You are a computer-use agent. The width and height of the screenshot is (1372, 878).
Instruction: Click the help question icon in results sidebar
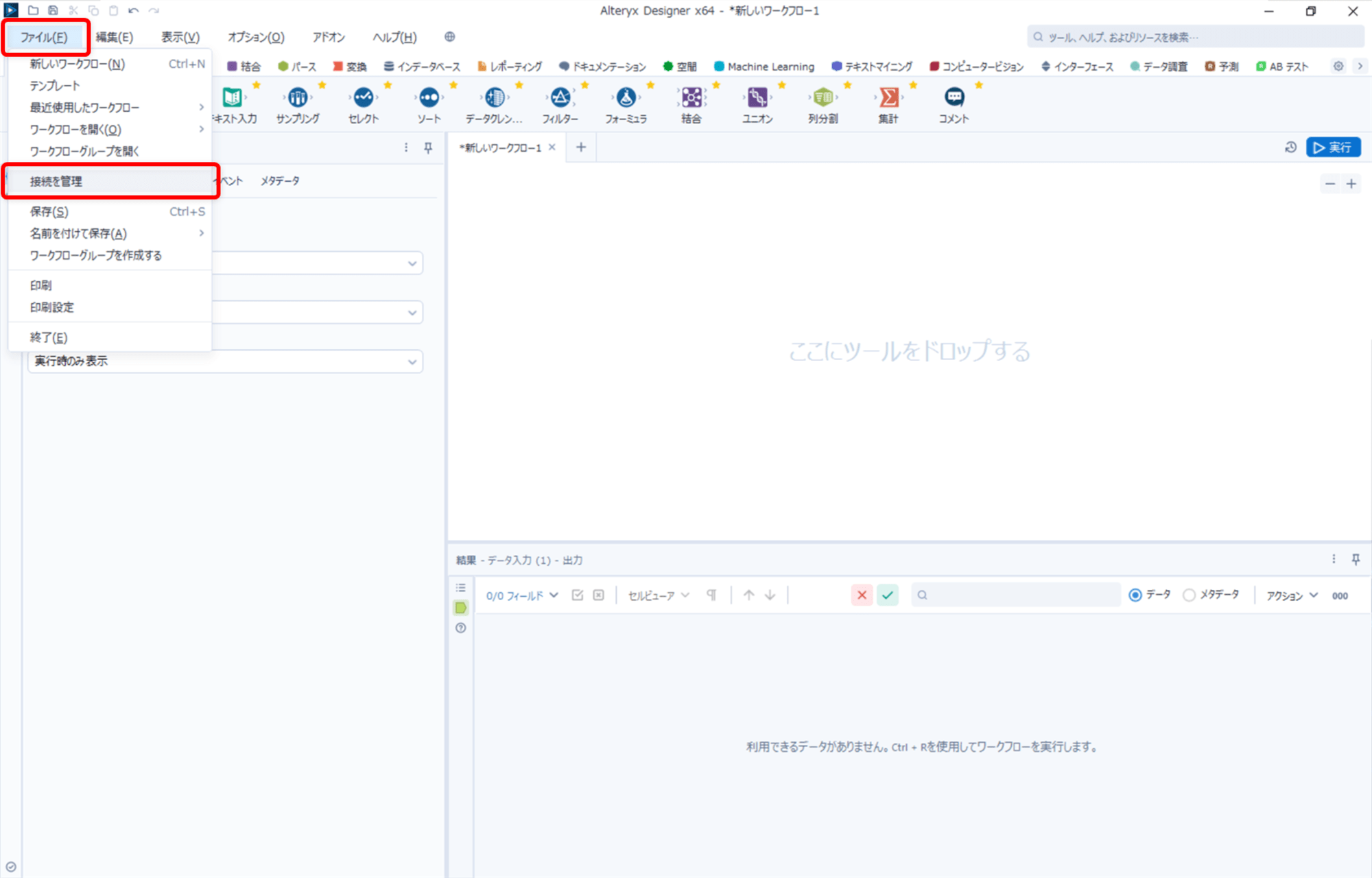click(x=461, y=628)
